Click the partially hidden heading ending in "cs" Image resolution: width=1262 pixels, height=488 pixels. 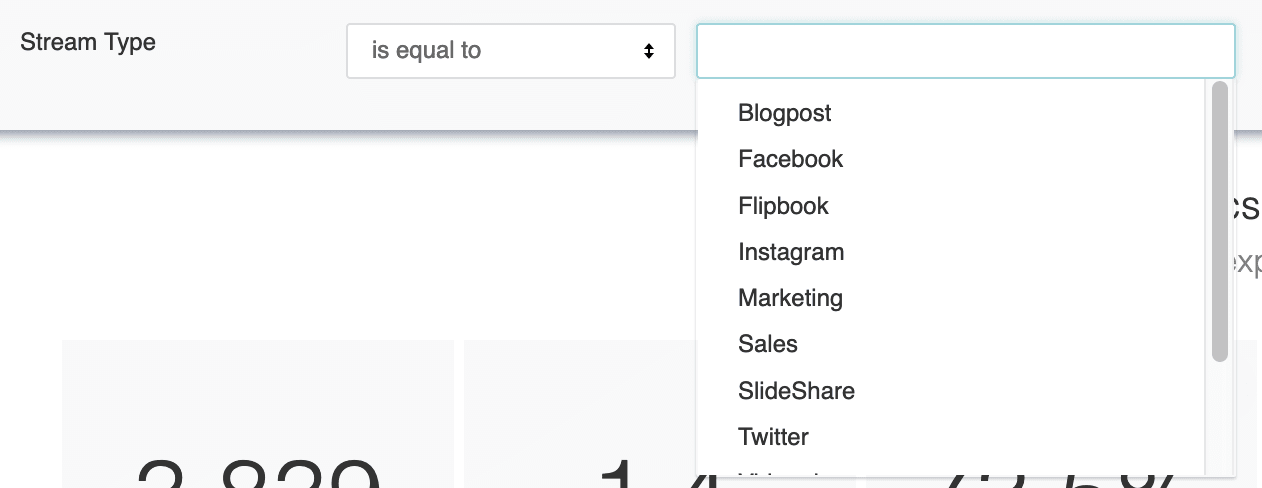pos(1248,206)
